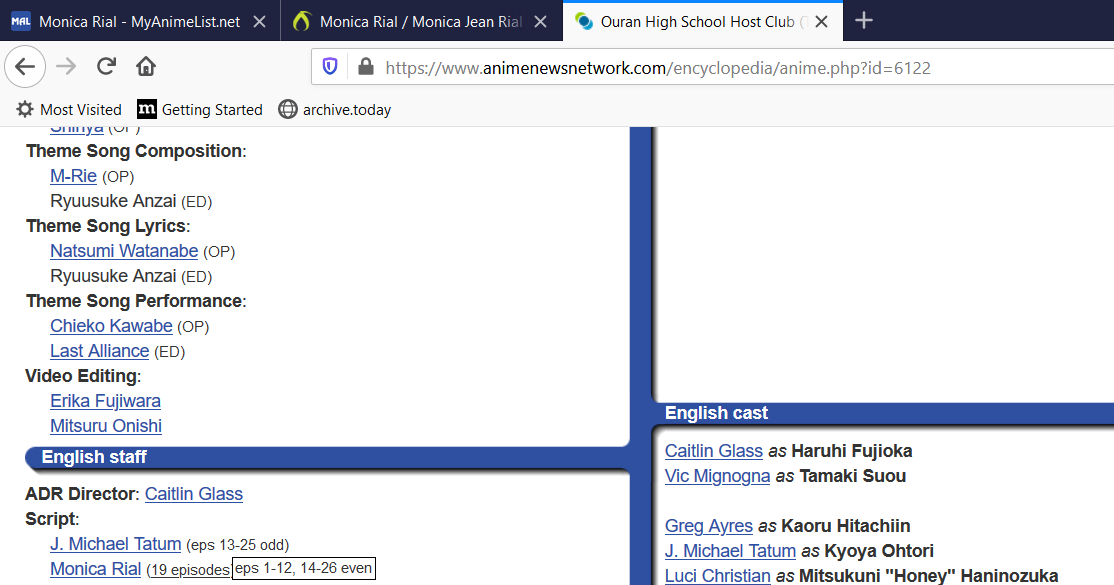1114x585 pixels.
Task: Click the ADR Director label
Action: coord(82,494)
